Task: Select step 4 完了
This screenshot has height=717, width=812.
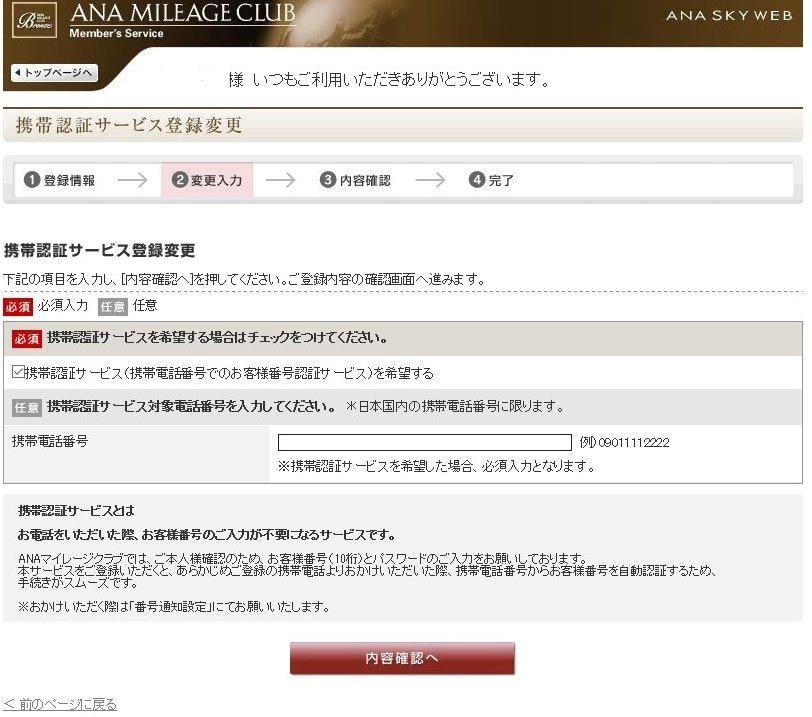Action: [x=491, y=180]
